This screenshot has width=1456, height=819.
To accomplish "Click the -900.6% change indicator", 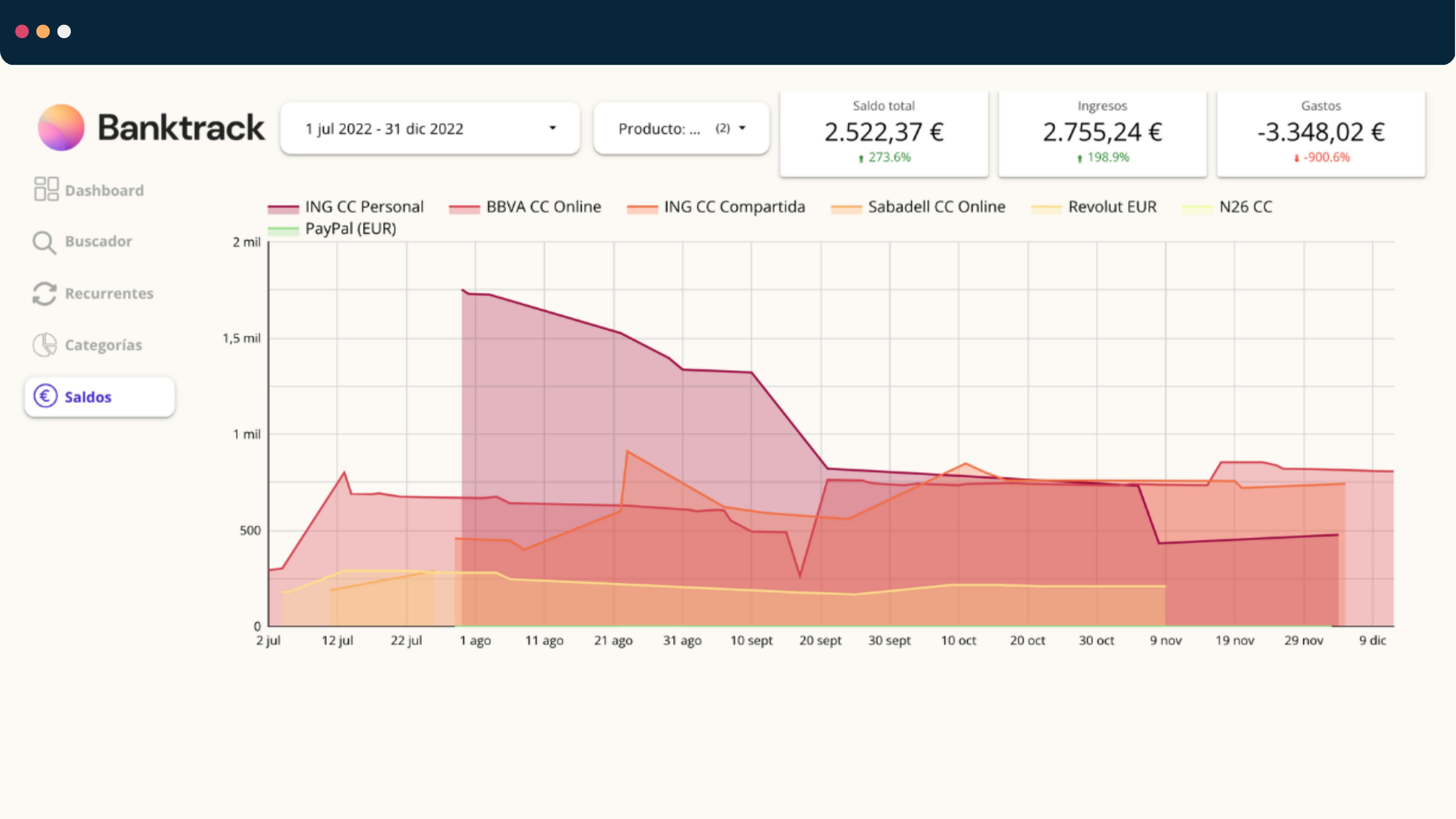I will point(1321,157).
